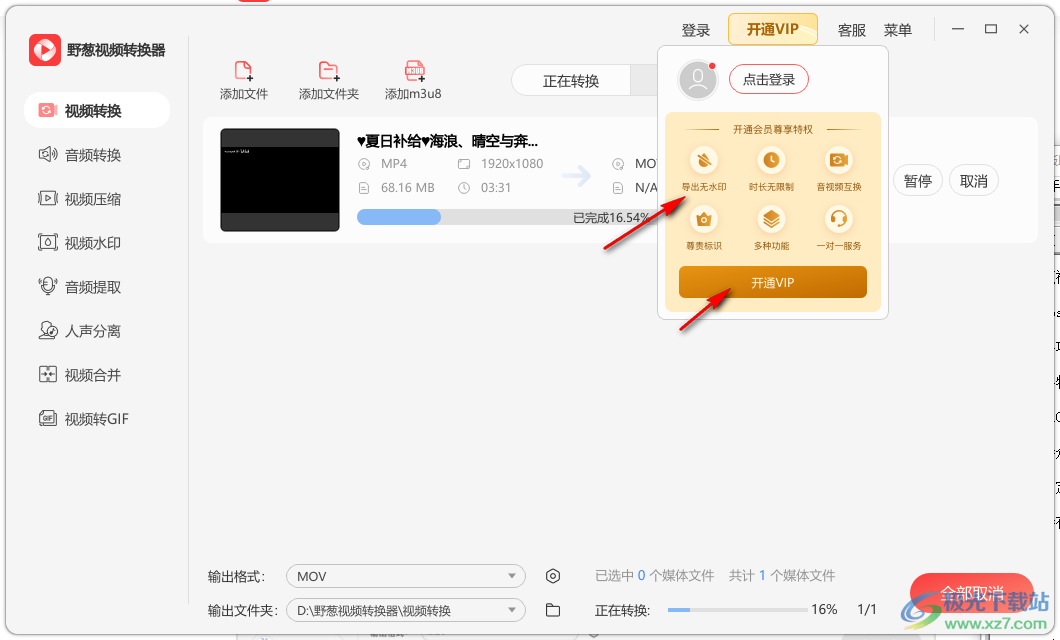
Task: Click the 点击登录 button
Action: coord(769,80)
